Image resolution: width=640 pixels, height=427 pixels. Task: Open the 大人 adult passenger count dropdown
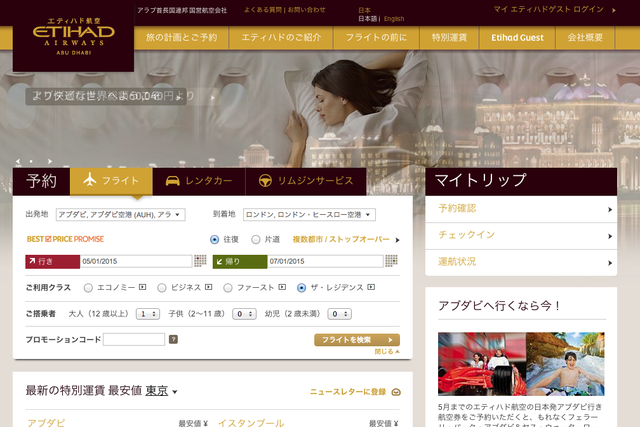pos(148,314)
